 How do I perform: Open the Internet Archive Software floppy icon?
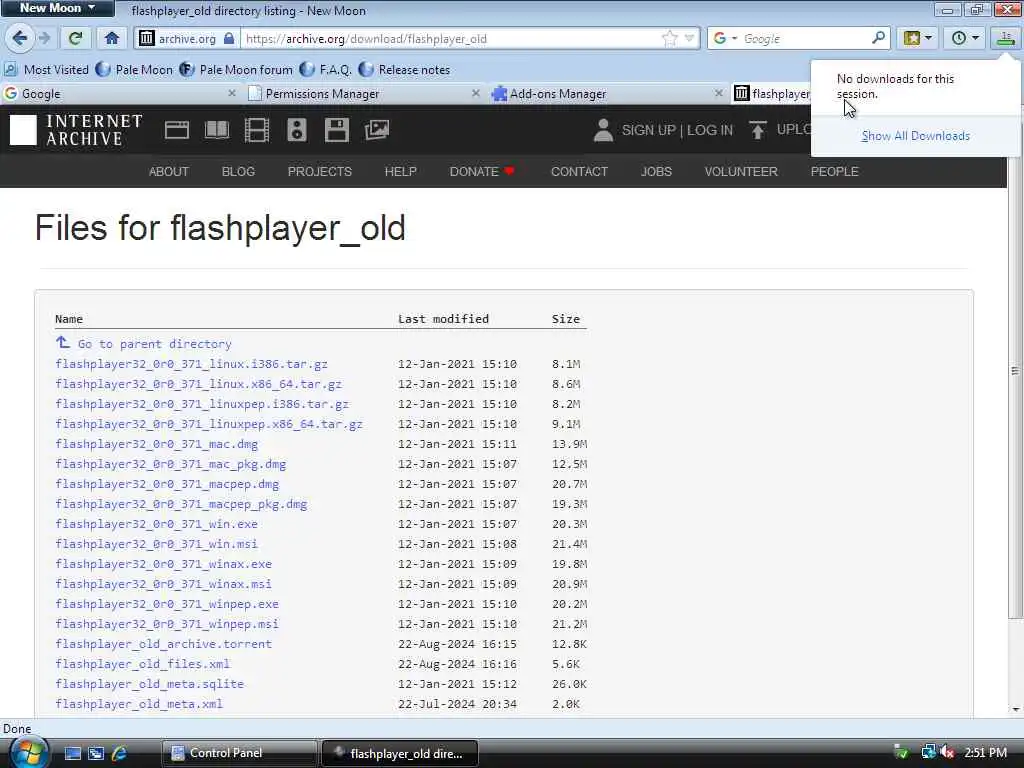(337, 130)
